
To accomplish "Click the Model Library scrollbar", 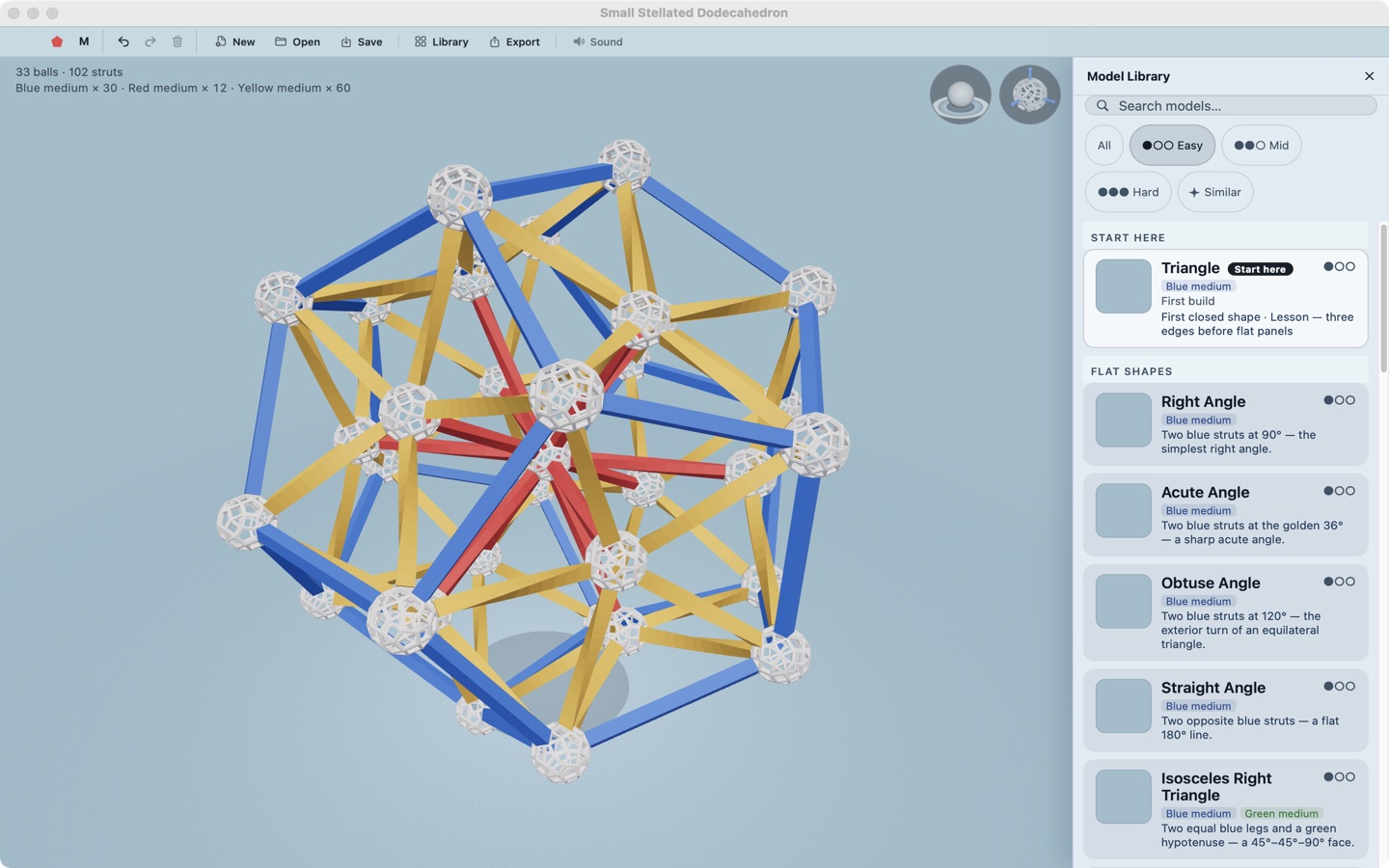I will coord(1383,298).
